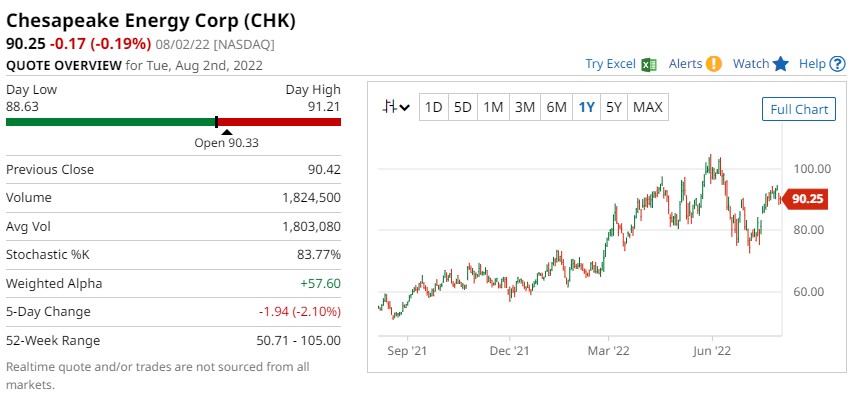Switch chart to 1M range
854x406 pixels.
493,107
